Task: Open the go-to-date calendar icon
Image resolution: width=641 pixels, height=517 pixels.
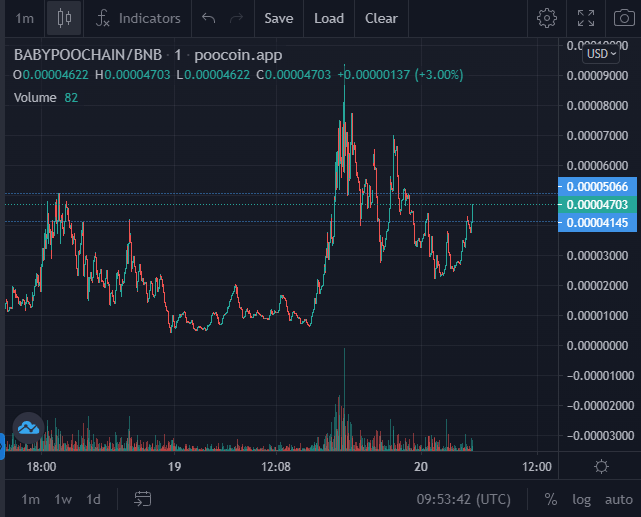Action: (143, 499)
